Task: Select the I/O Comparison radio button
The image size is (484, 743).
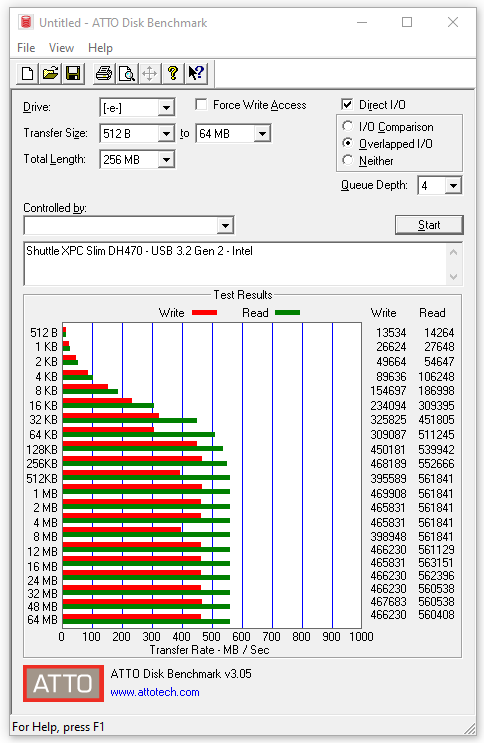Action: click(347, 126)
